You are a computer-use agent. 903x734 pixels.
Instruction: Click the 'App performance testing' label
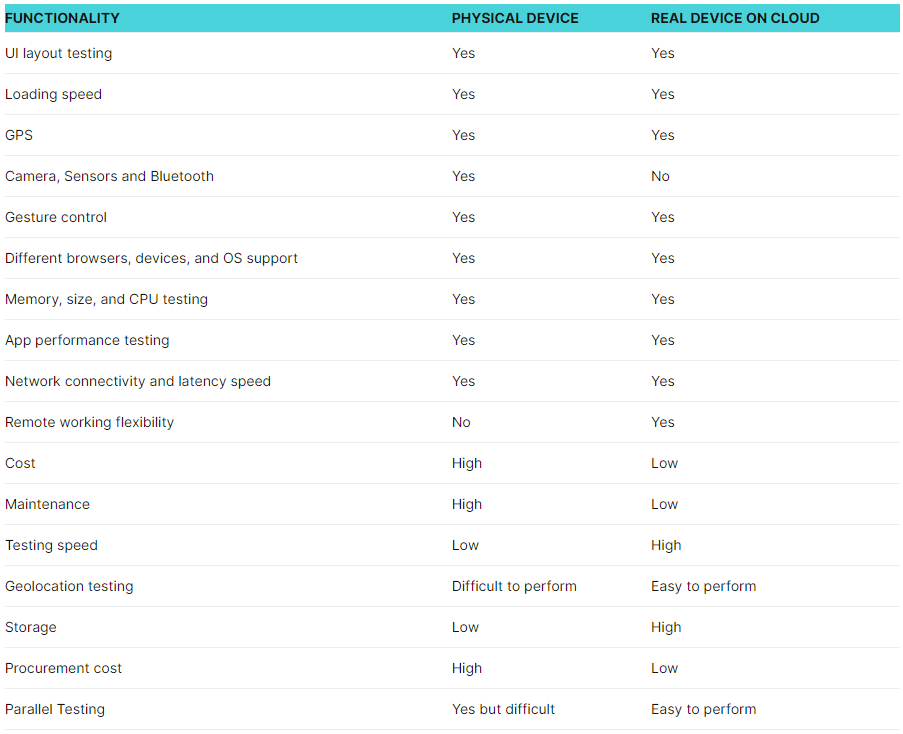point(87,340)
